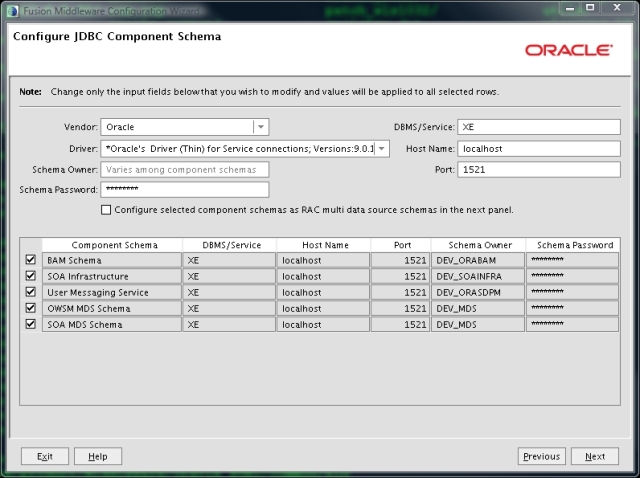Viewport: 640px width, 478px height.
Task: Click XE service cell in SOA Infrastructure row
Action: click(229, 276)
